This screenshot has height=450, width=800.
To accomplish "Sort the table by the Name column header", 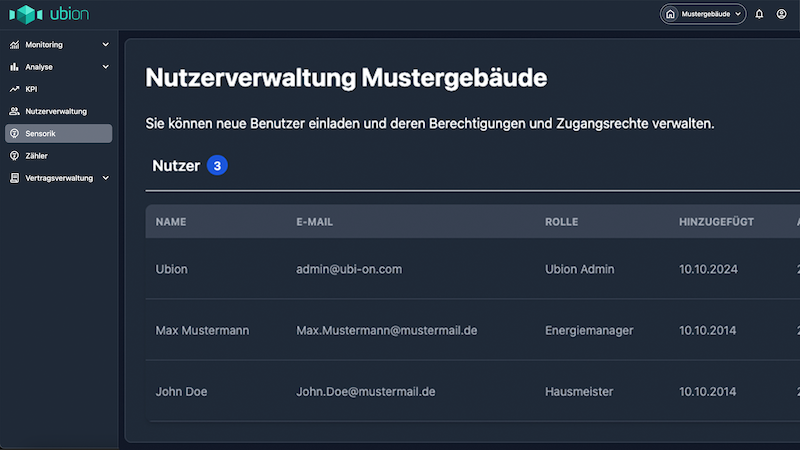I will click(171, 221).
